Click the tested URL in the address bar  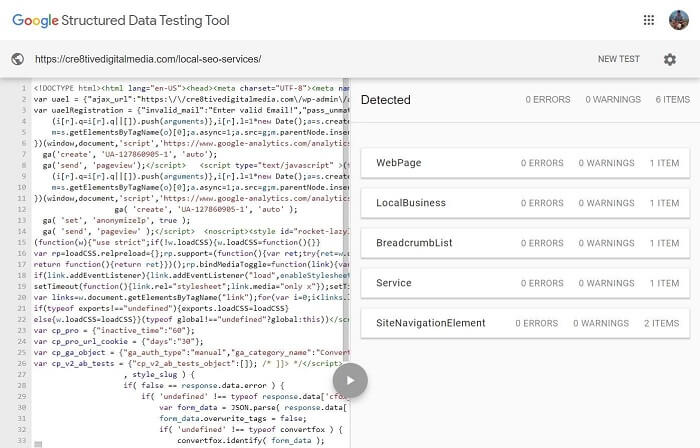click(x=147, y=59)
